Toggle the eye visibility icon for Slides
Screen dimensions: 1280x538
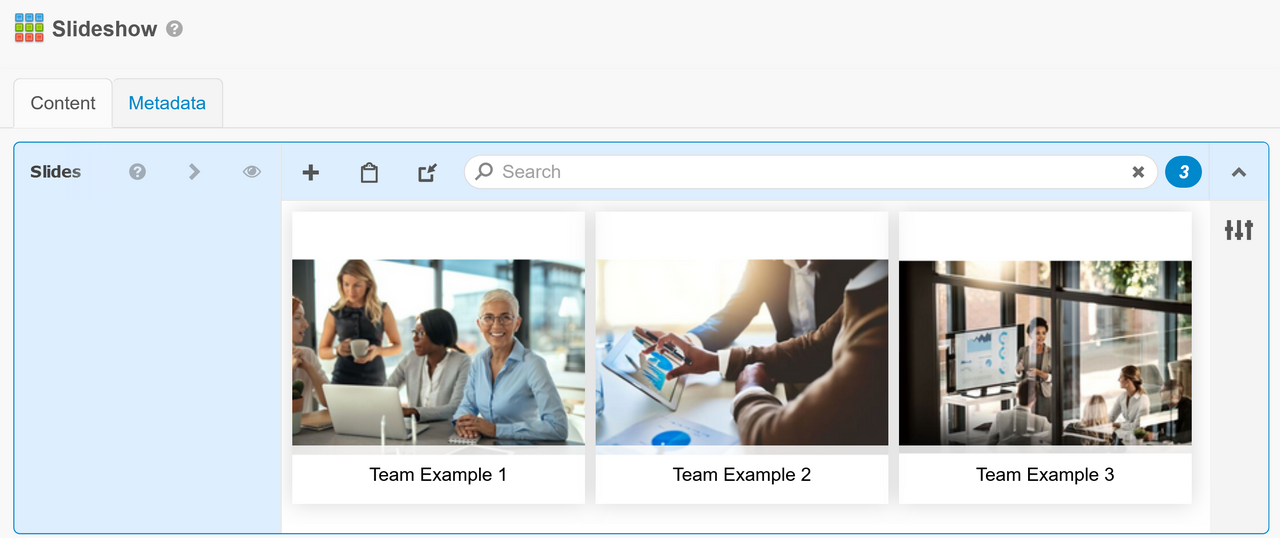click(252, 172)
